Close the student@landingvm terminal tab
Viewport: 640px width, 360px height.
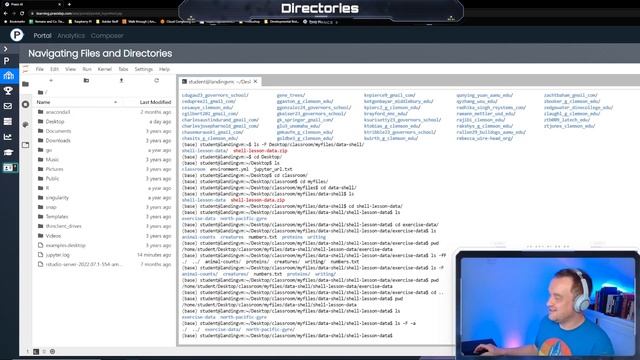[x=256, y=81]
